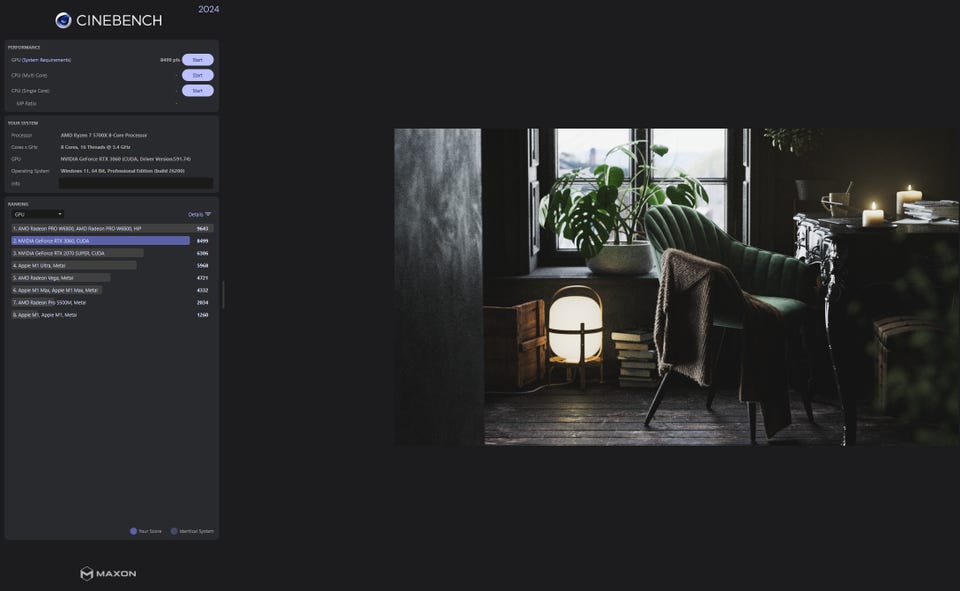The image size is (960, 591).
Task: Select the AMD Radeon Vega, Metal row
Action: (112, 277)
